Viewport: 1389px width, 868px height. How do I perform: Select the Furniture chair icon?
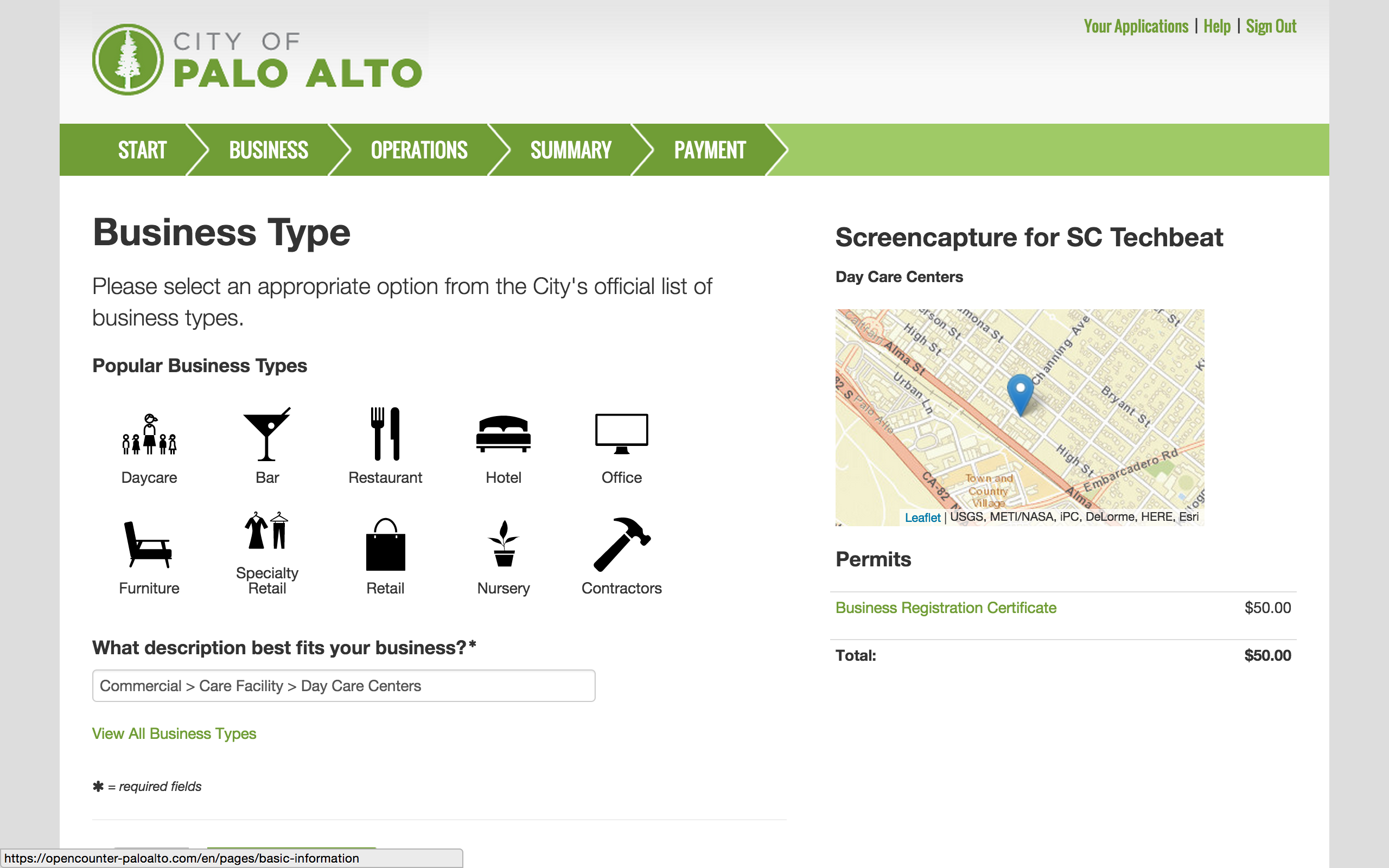pos(149,545)
